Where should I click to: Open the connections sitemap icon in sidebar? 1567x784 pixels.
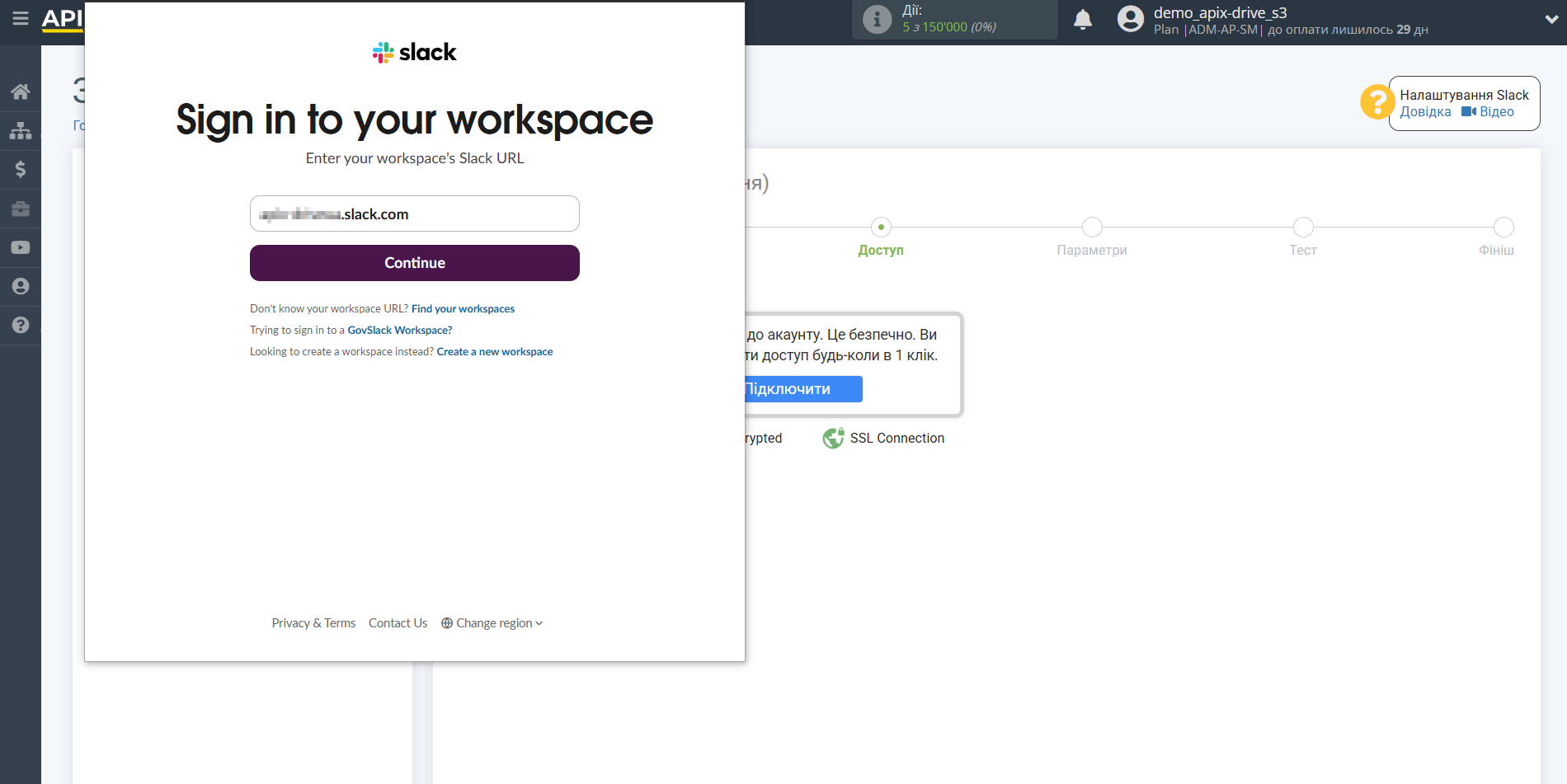pos(21,130)
